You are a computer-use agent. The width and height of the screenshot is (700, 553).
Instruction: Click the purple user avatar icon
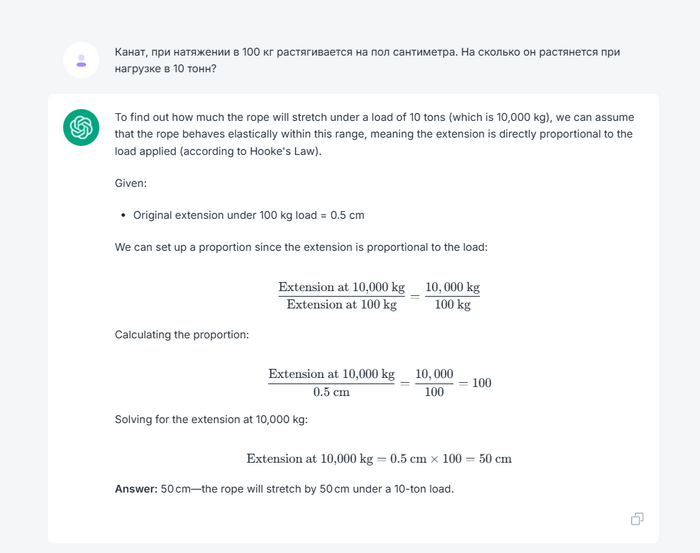click(81, 60)
